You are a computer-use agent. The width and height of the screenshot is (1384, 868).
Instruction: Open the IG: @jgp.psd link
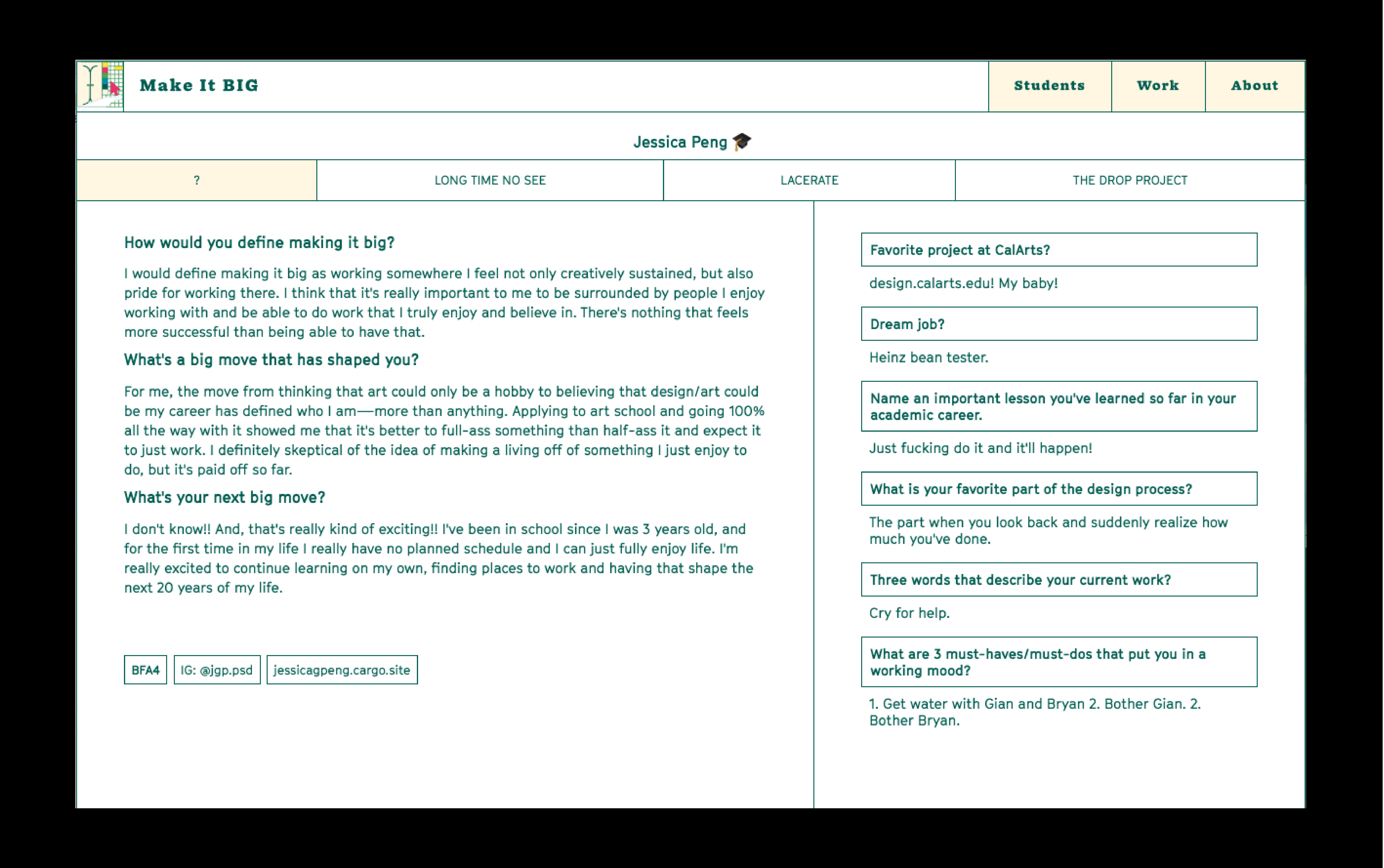coord(217,670)
